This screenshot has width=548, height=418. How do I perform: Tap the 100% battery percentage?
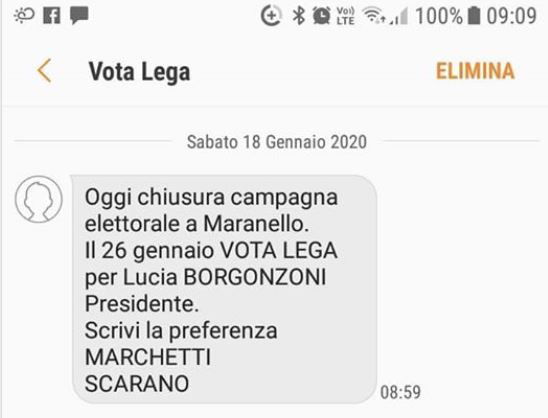(439, 16)
